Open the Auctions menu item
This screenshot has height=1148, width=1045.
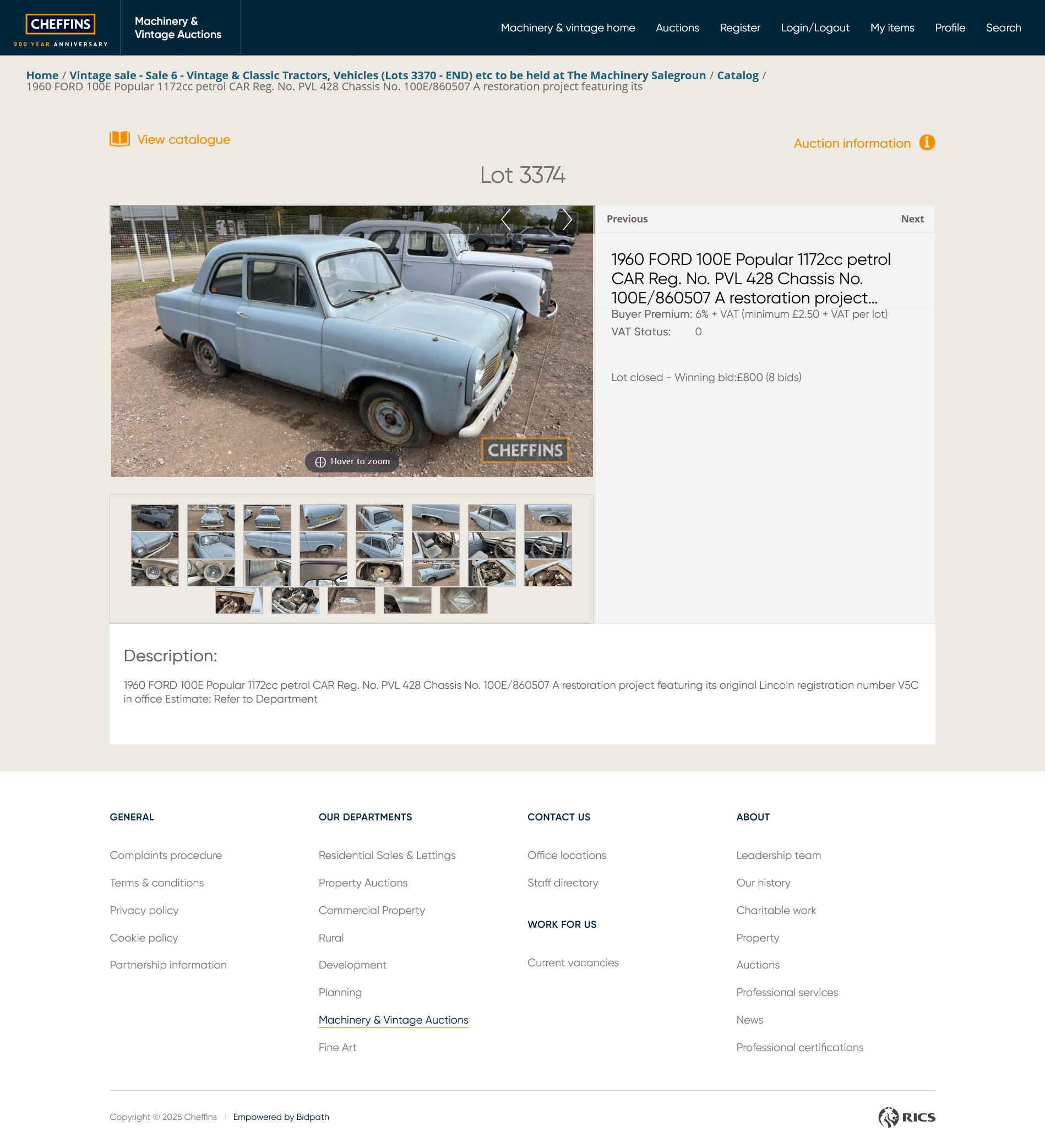click(677, 28)
